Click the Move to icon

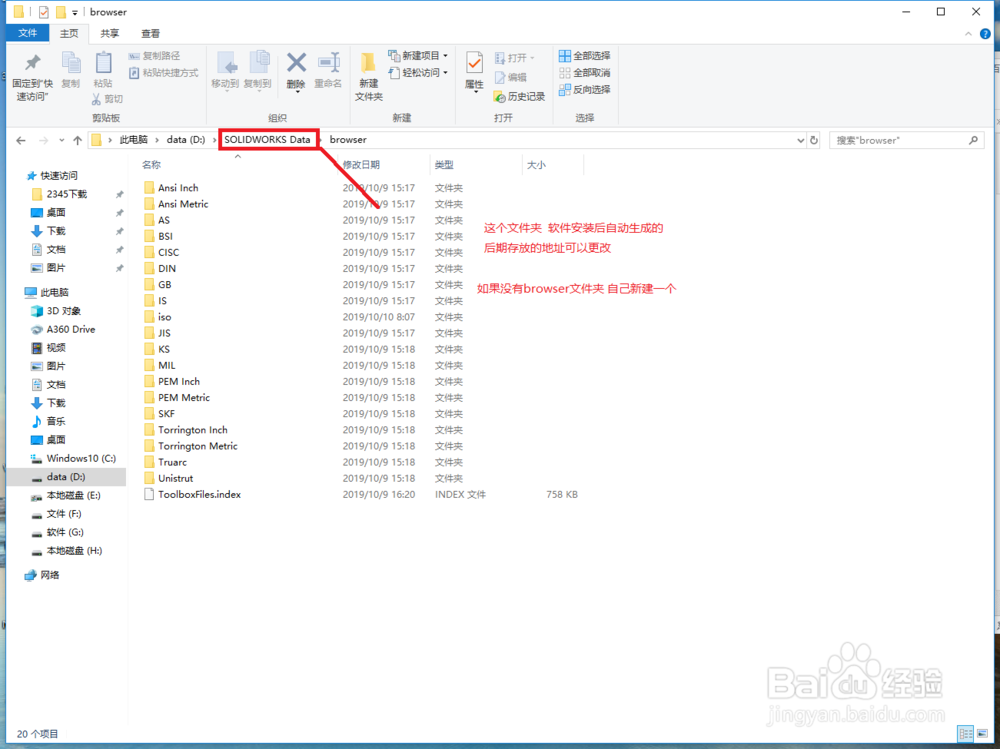(x=226, y=64)
